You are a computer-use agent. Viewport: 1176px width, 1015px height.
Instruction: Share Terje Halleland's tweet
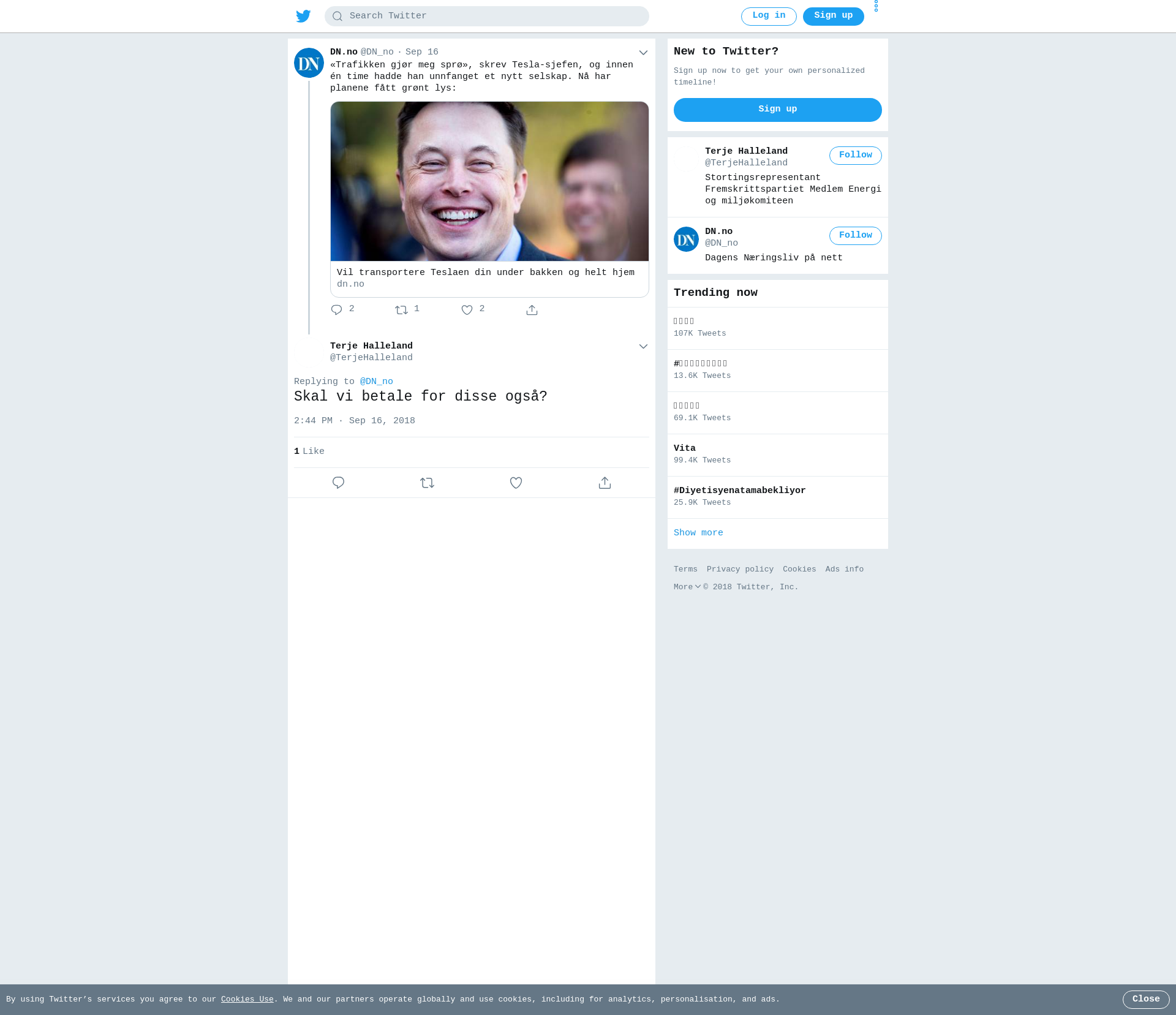[605, 483]
